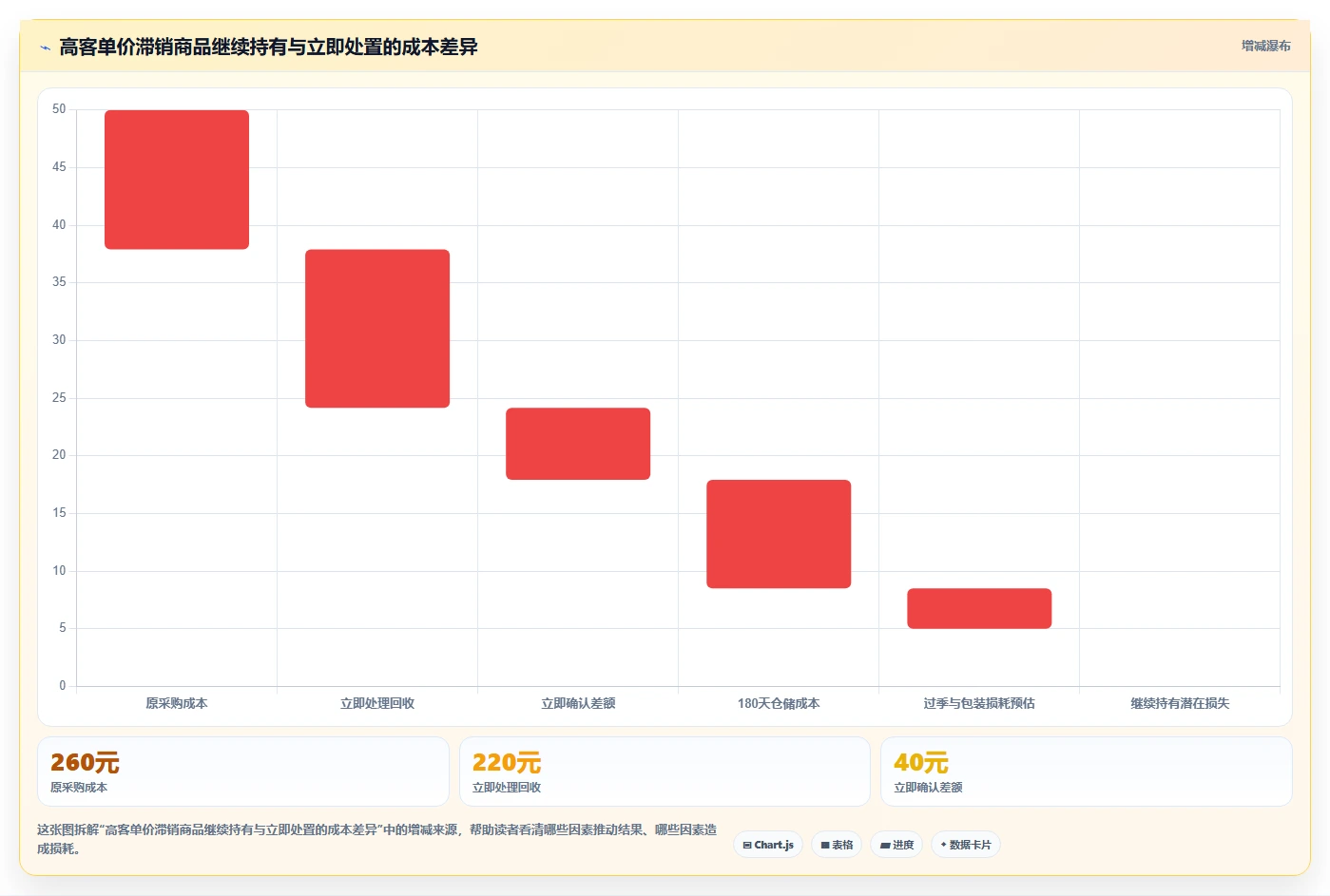Click the 进度 tag
1330x896 pixels.
896,845
